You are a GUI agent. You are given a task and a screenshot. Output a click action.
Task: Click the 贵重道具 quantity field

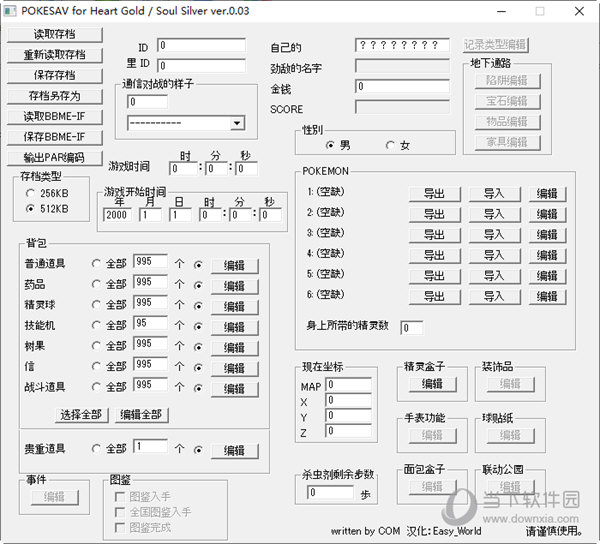point(150,446)
